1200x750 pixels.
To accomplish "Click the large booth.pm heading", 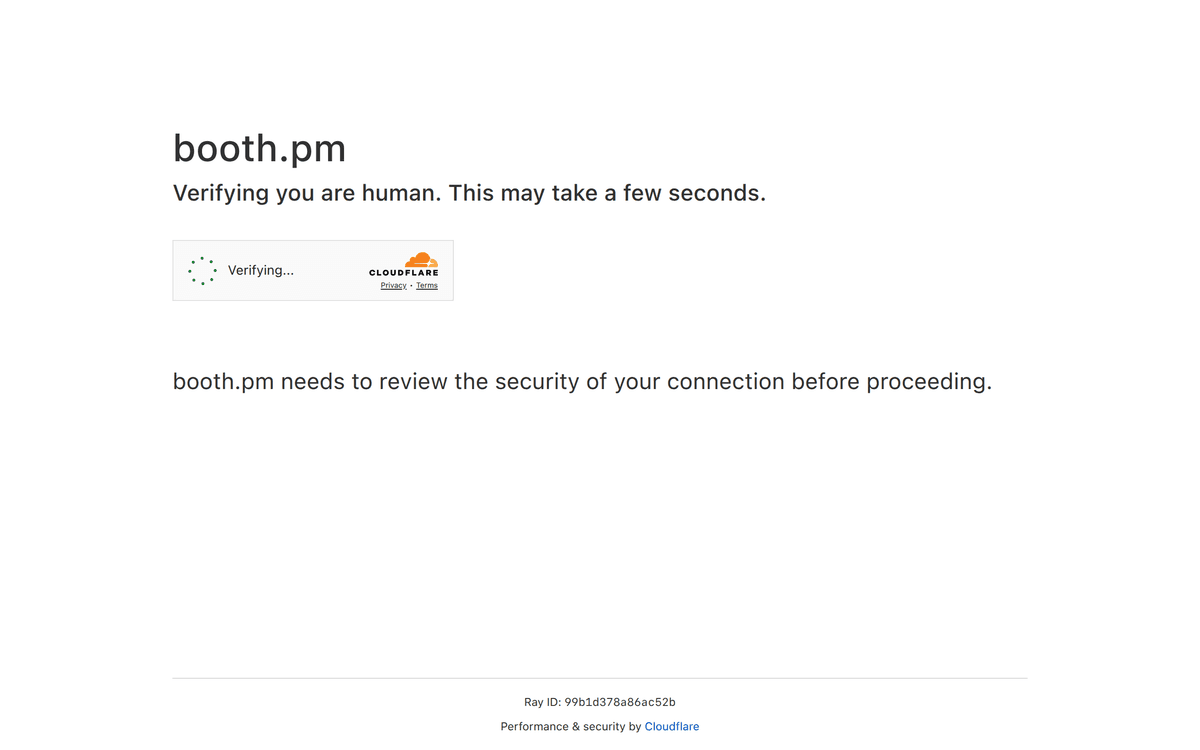I will click(260, 148).
